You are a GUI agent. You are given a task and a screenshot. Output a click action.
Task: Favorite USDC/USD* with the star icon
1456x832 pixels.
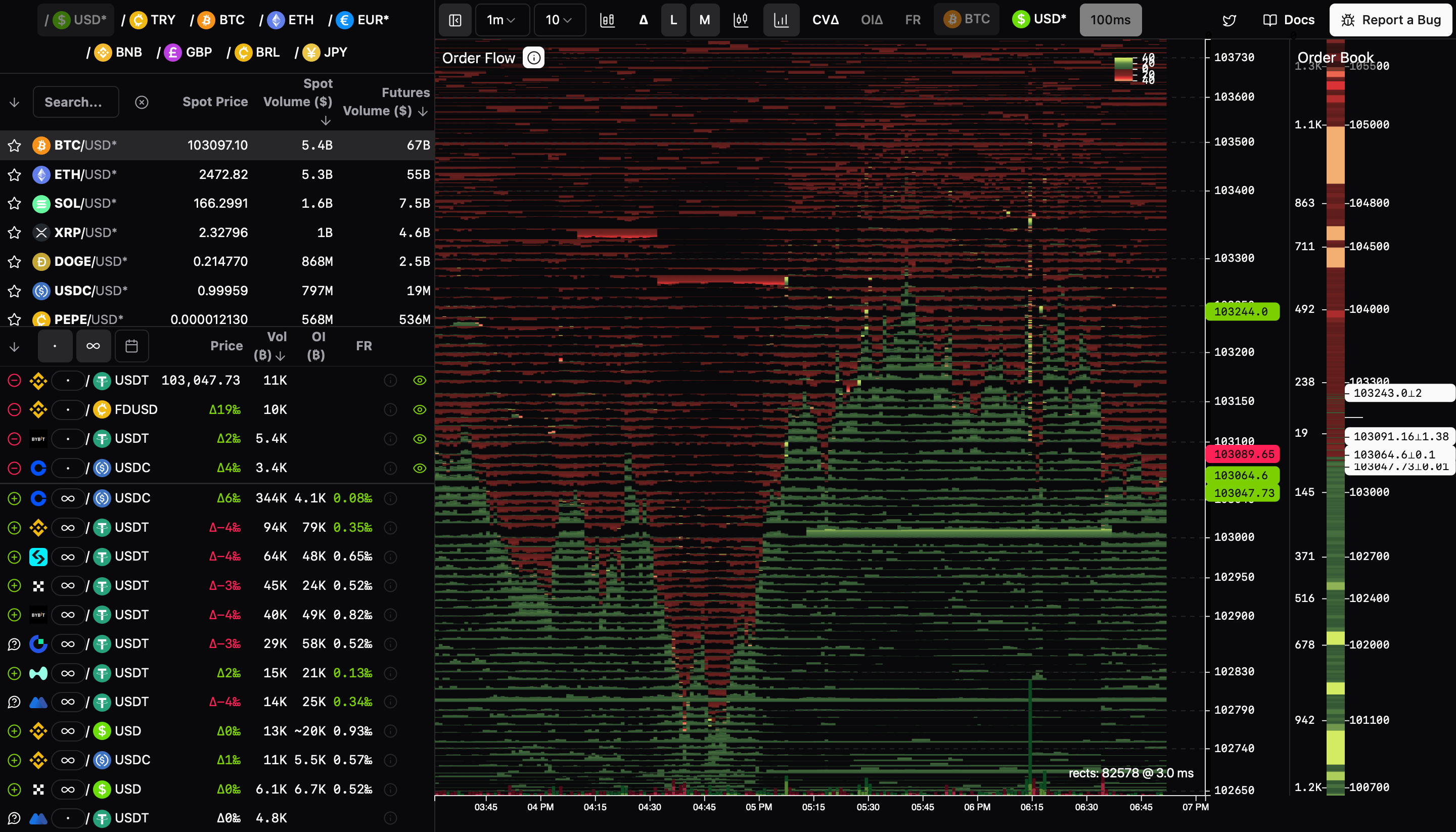(14, 291)
